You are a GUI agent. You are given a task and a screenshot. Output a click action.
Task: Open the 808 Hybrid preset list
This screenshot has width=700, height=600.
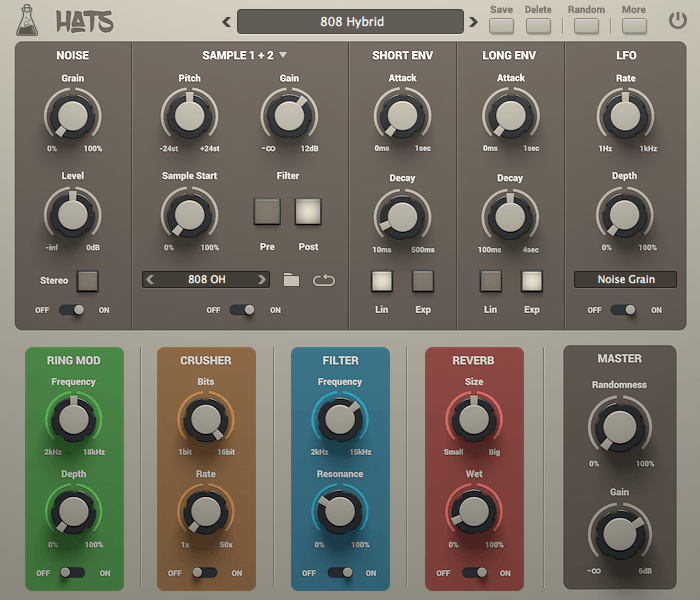click(350, 22)
